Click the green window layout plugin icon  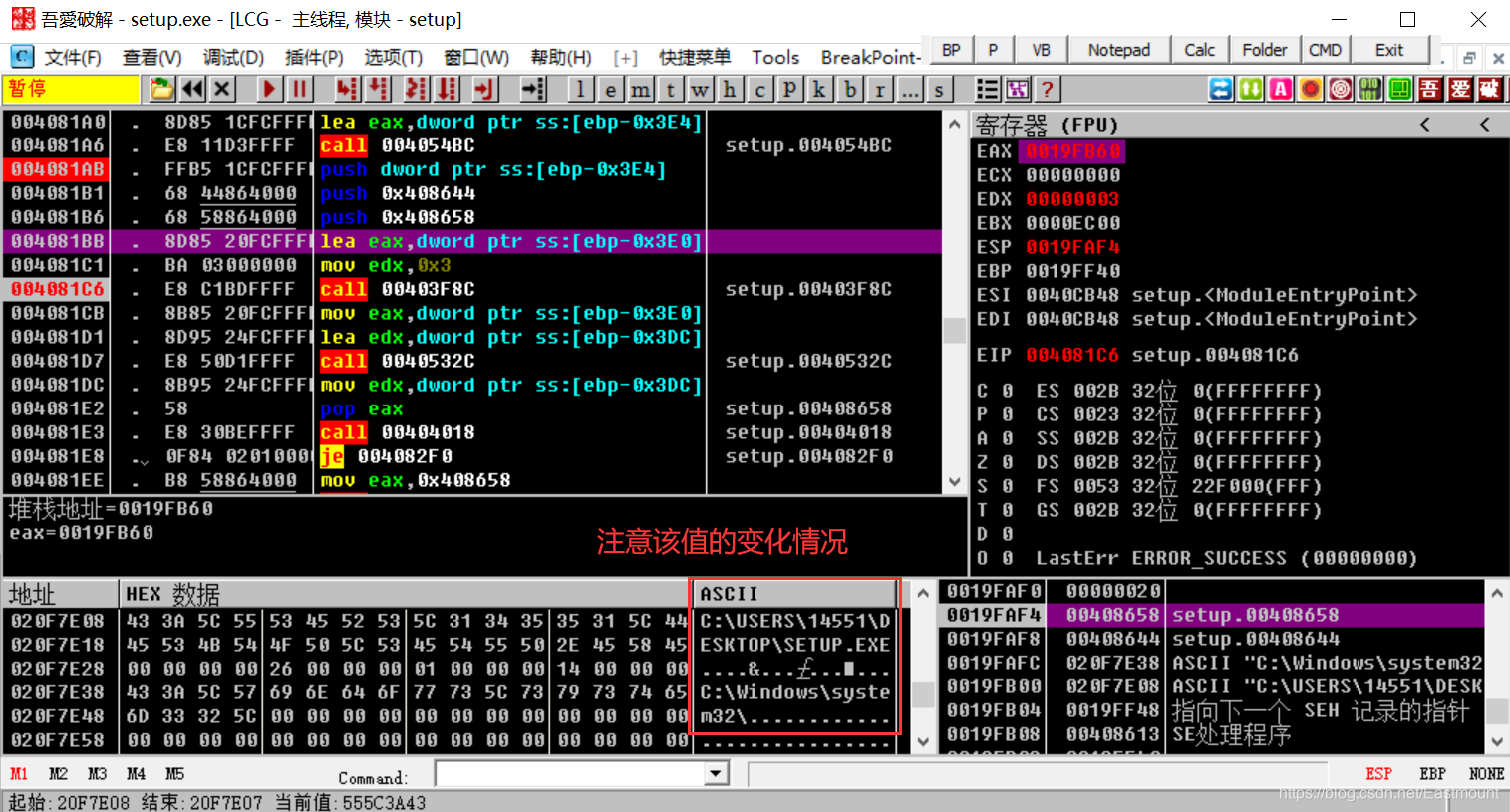pos(1400,89)
